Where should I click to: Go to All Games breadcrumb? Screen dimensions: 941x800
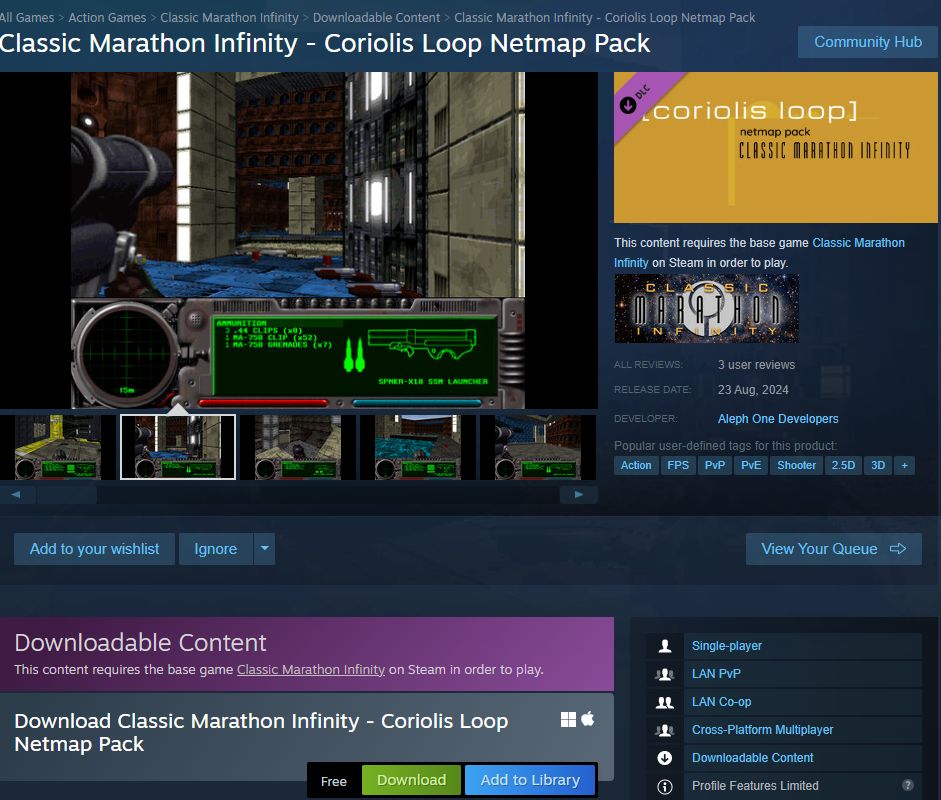tap(27, 17)
